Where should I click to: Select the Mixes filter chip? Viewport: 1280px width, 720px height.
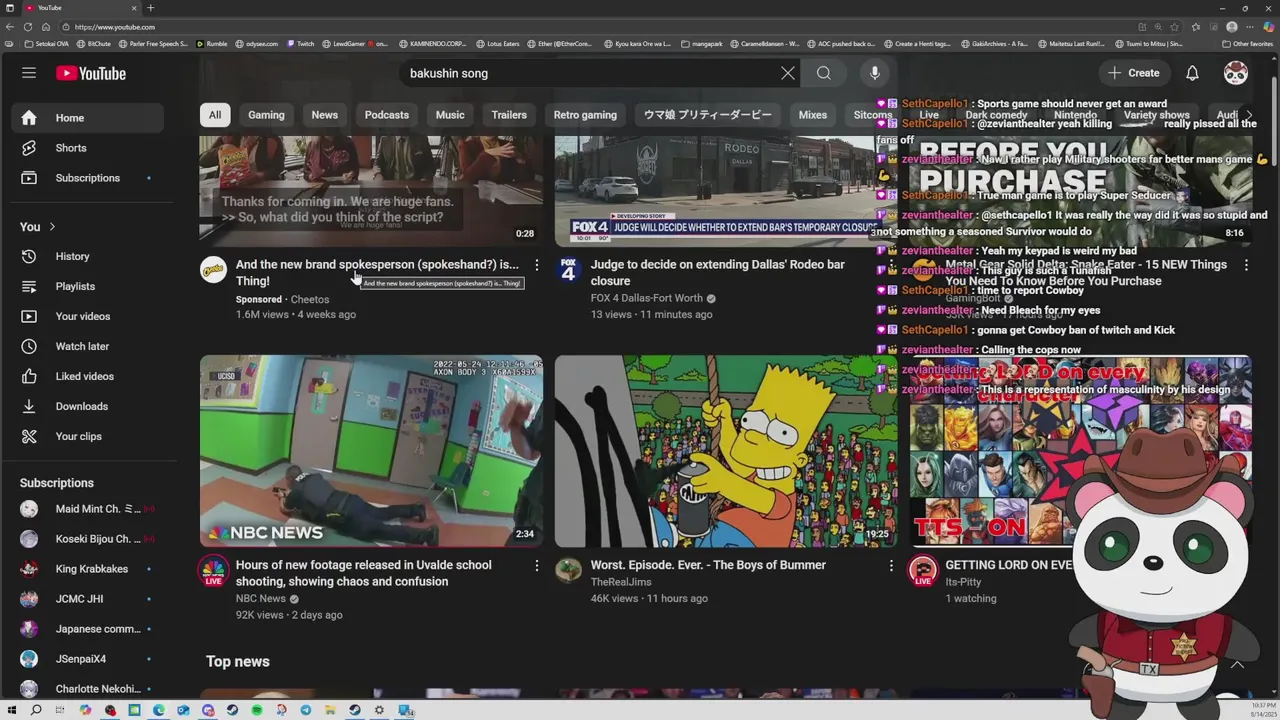(x=812, y=115)
